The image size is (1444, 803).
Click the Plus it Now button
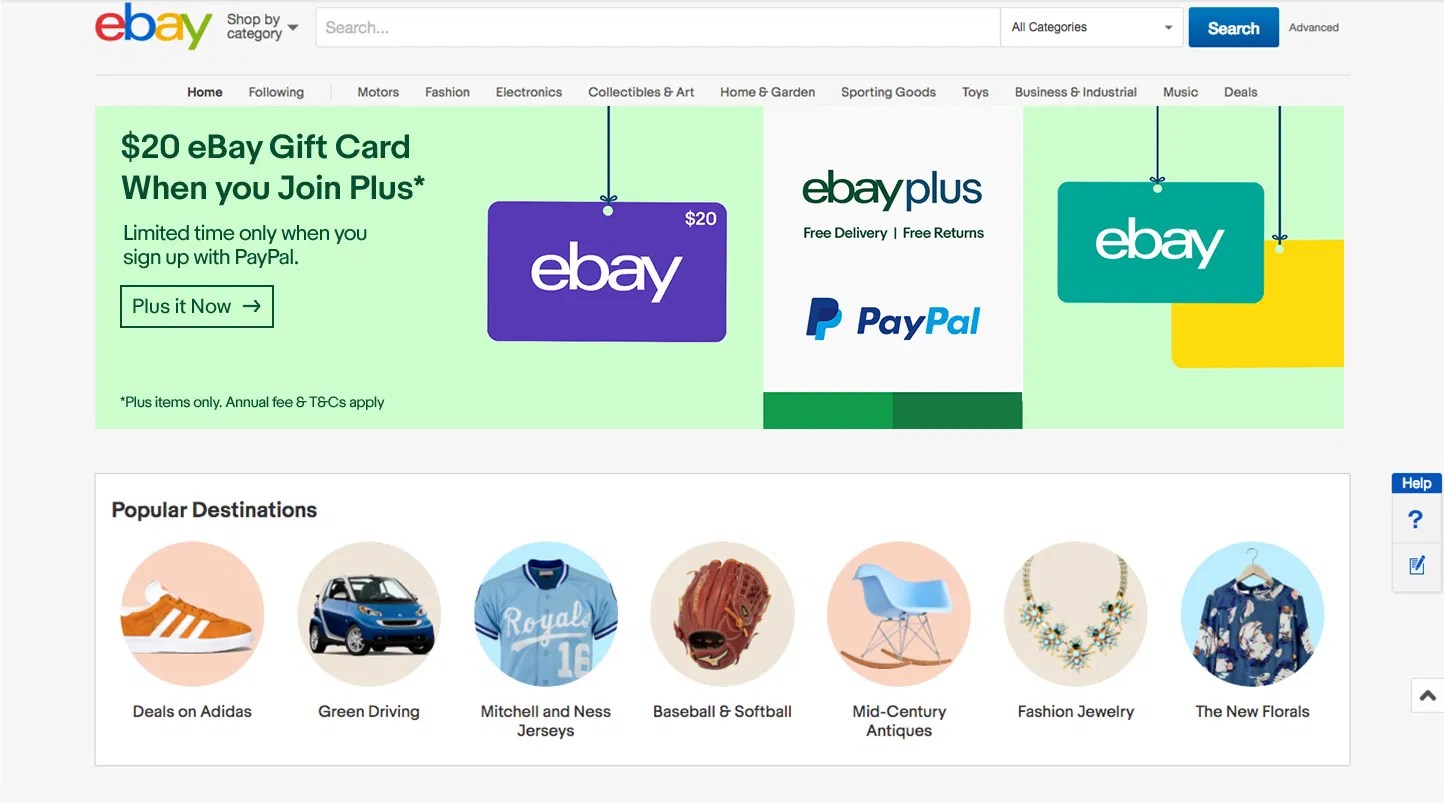click(x=197, y=307)
